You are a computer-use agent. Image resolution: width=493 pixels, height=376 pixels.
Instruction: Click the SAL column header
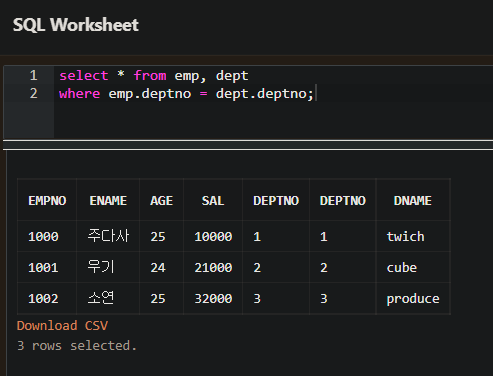point(213,201)
